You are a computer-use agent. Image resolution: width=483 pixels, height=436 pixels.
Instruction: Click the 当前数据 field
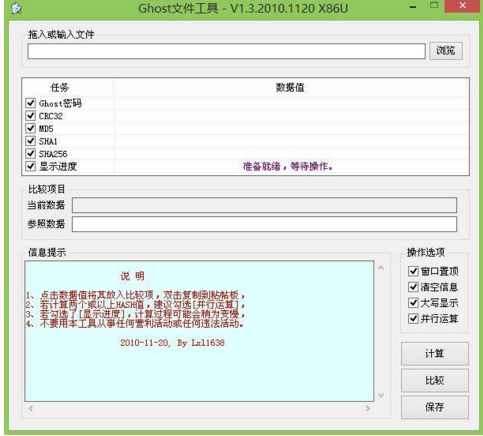point(264,205)
